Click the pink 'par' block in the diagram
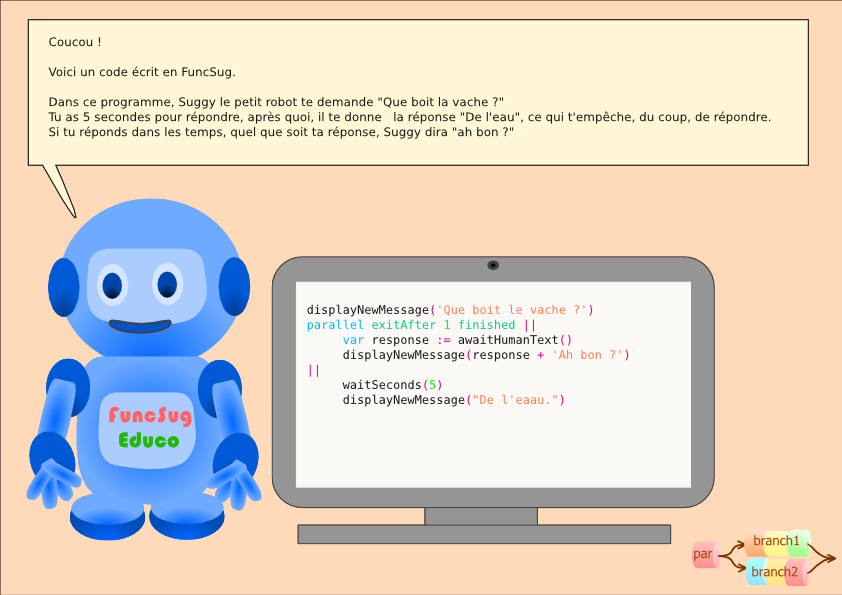This screenshot has height=595, width=842. pyautogui.click(x=704, y=554)
